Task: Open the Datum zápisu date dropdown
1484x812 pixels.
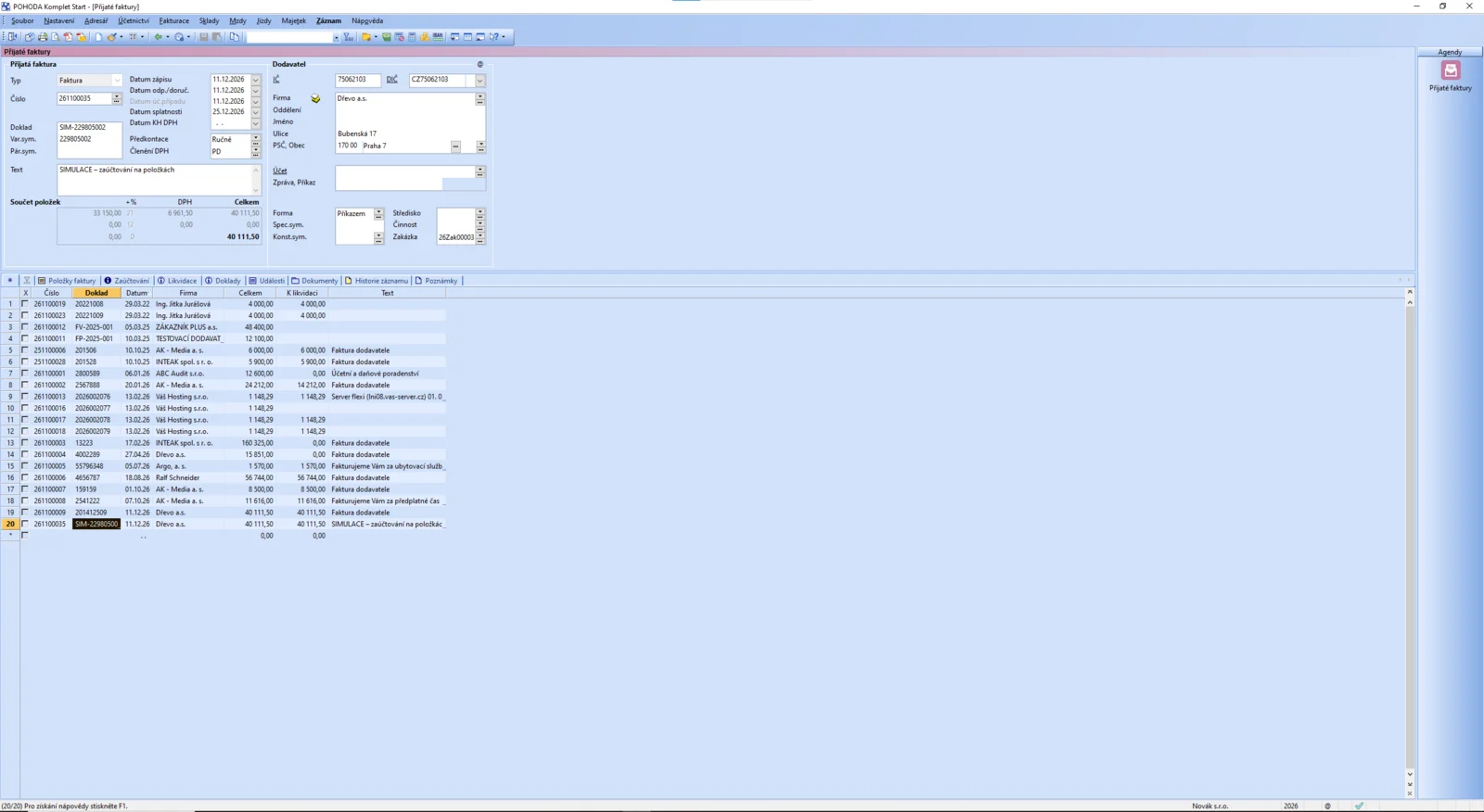Action: (x=256, y=80)
